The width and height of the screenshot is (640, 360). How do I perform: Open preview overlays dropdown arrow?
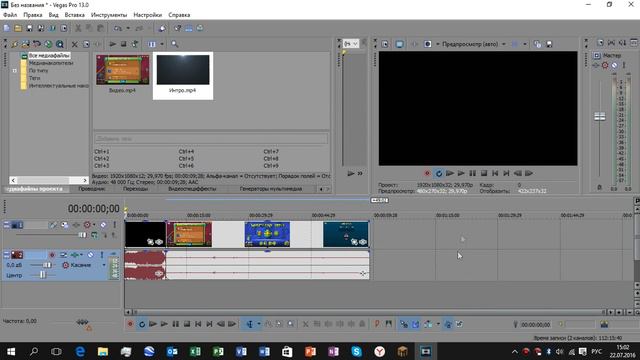tap(525, 44)
